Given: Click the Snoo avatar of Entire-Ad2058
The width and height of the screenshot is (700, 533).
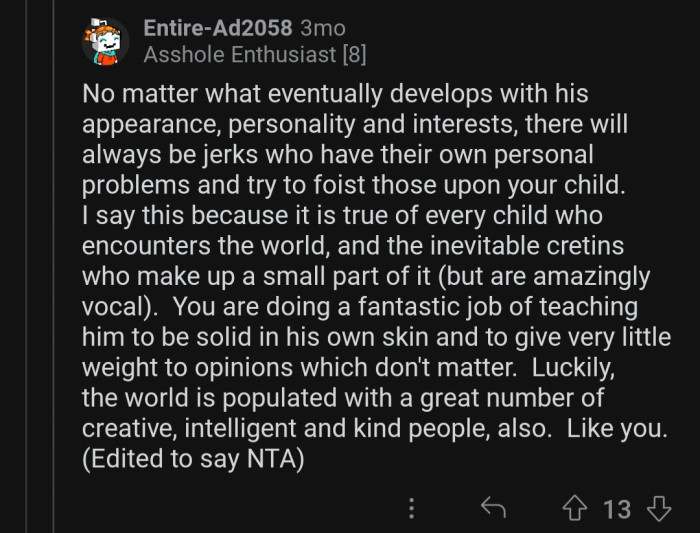Looking at the screenshot, I should tap(105, 42).
